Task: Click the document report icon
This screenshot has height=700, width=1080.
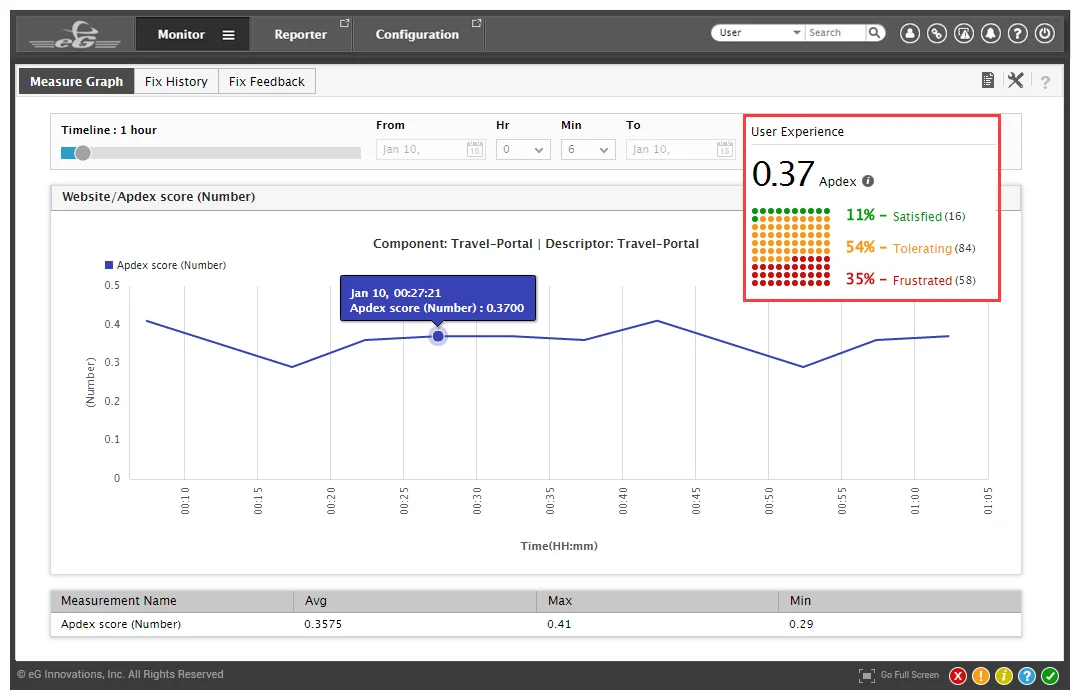Action: (988, 81)
